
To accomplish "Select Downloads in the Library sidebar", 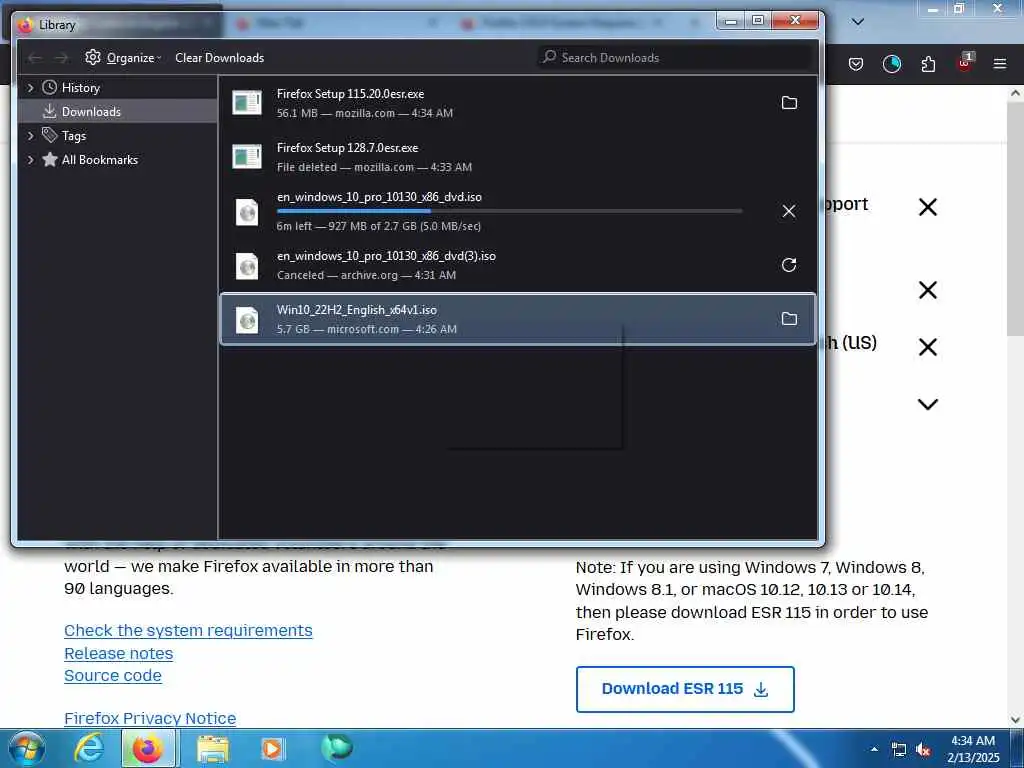I will [118, 111].
